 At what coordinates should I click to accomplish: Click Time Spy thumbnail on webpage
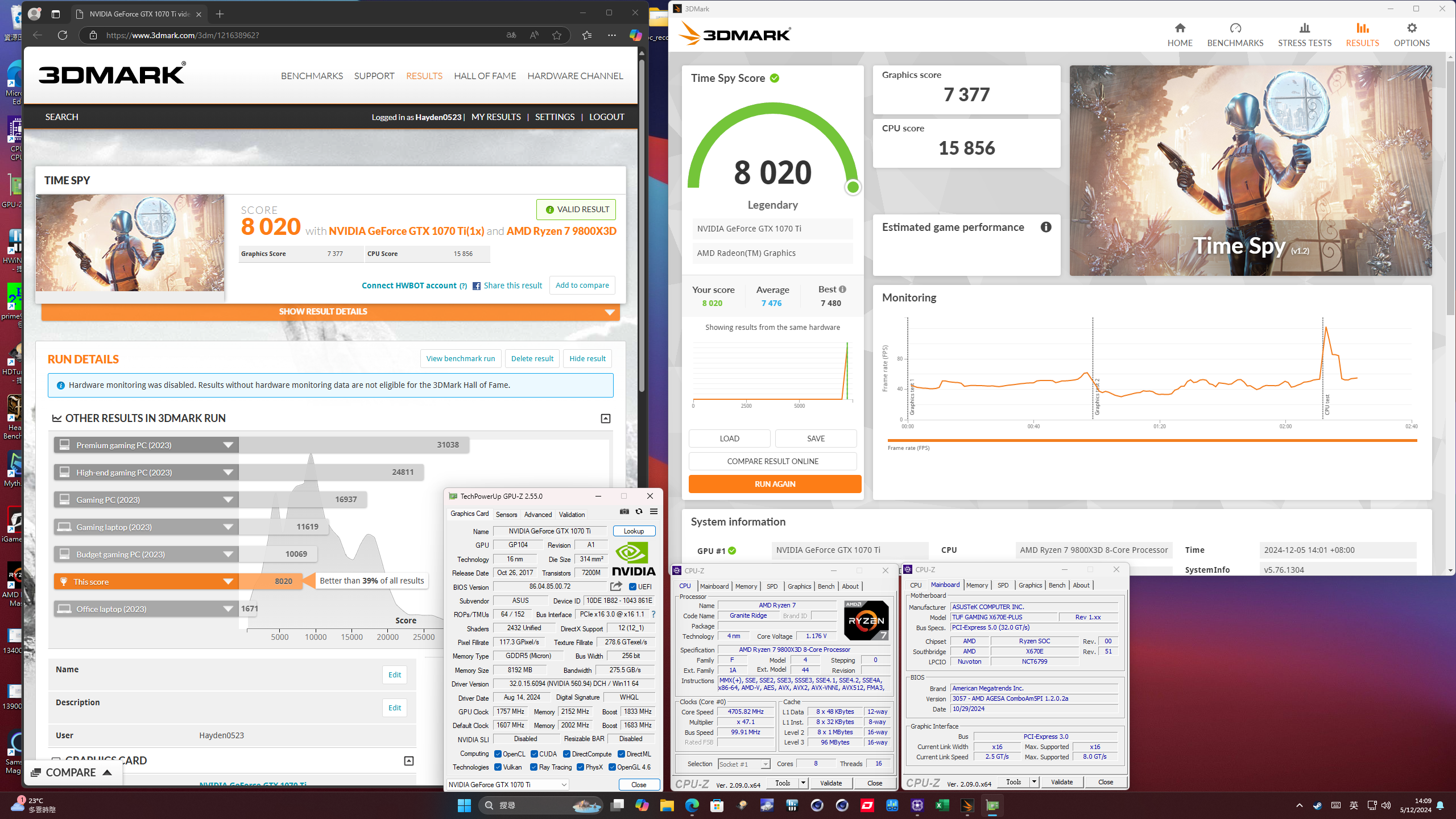coord(130,243)
